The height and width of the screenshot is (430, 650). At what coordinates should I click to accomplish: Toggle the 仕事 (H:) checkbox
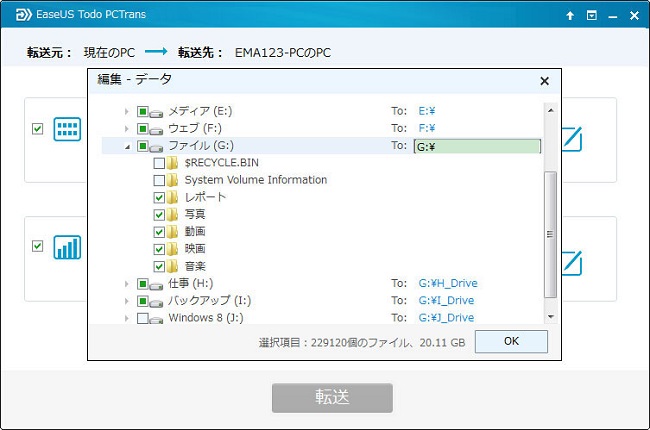pyautogui.click(x=143, y=284)
